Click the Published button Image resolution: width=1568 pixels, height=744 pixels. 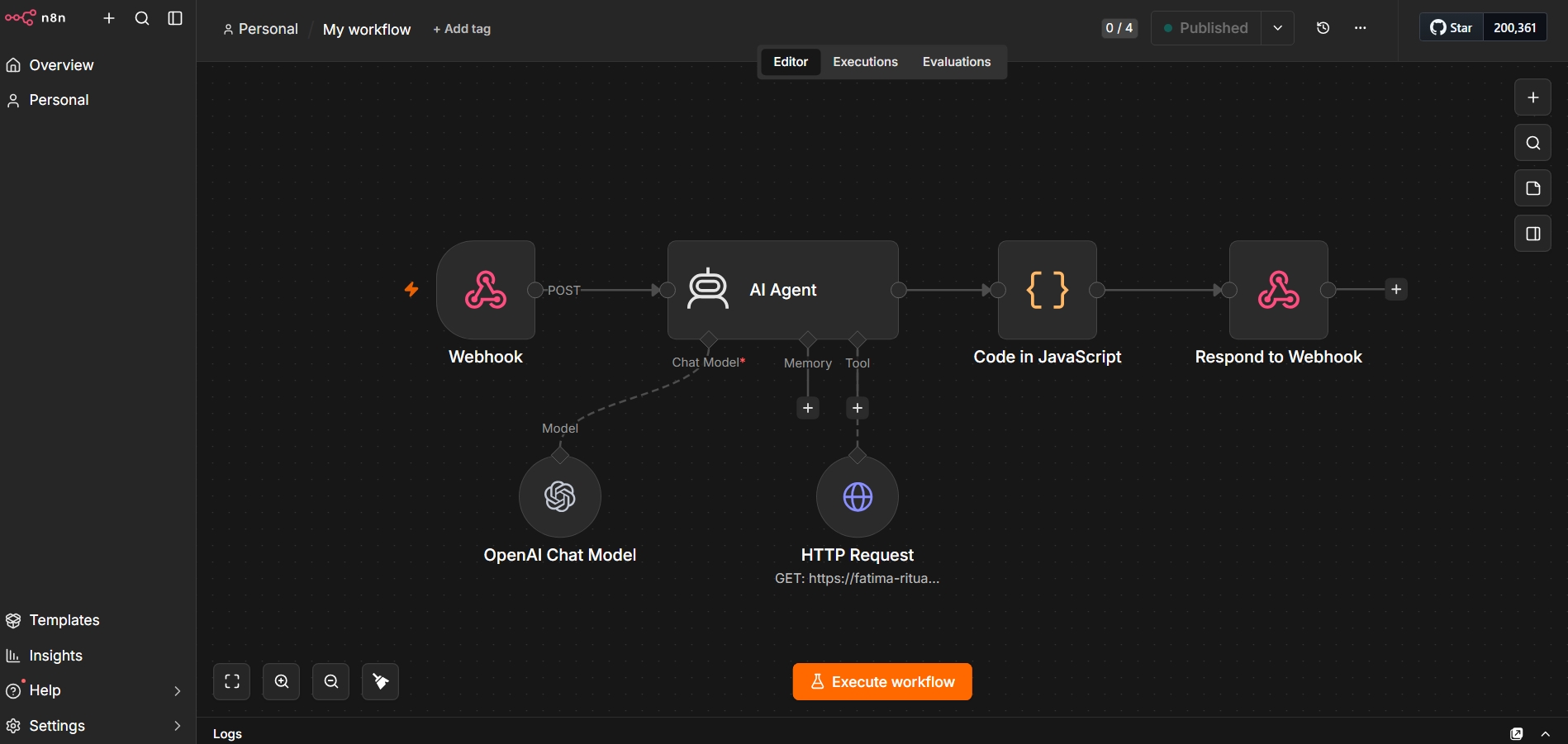click(1205, 28)
